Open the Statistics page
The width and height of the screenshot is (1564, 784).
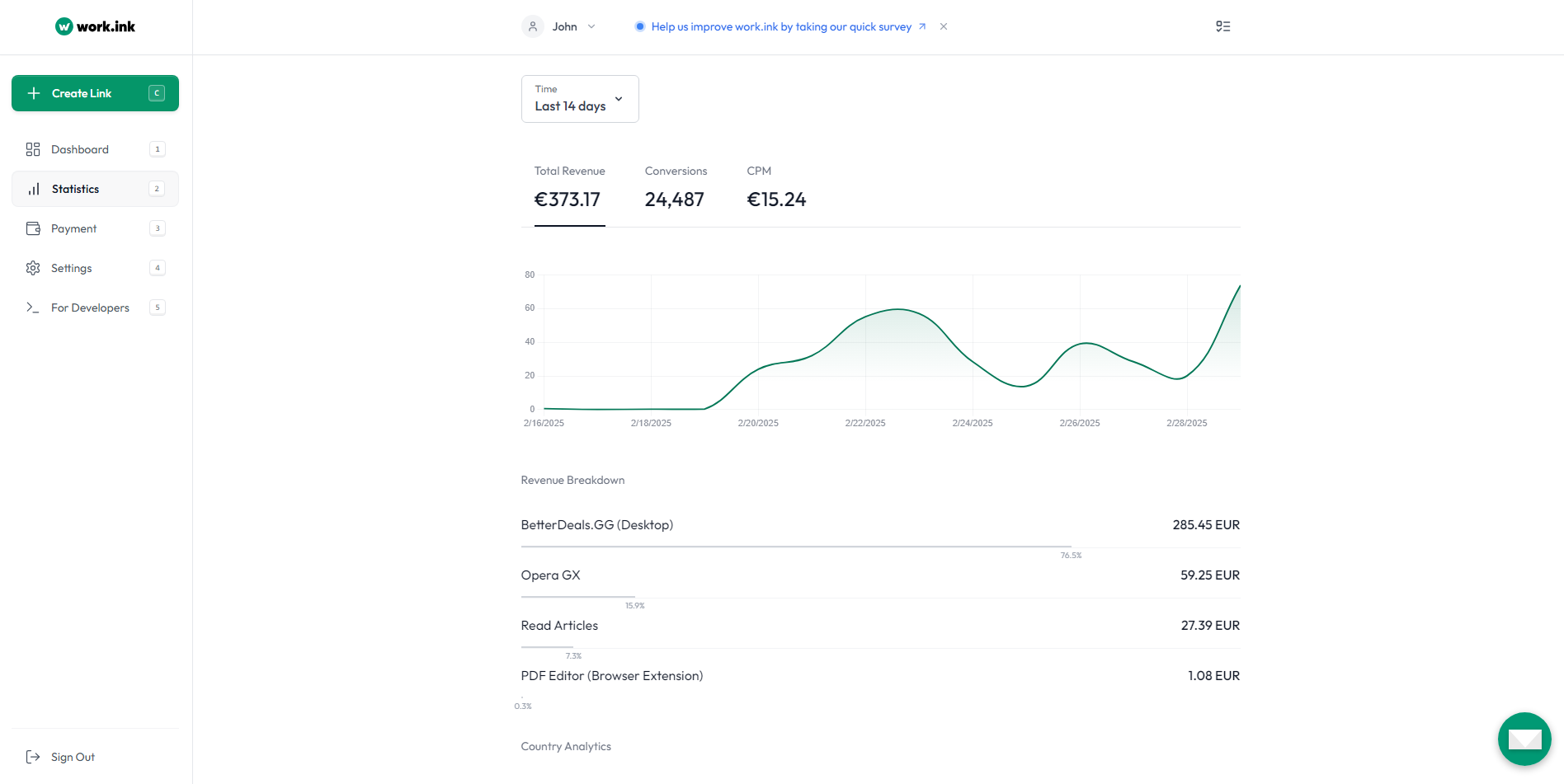point(95,189)
